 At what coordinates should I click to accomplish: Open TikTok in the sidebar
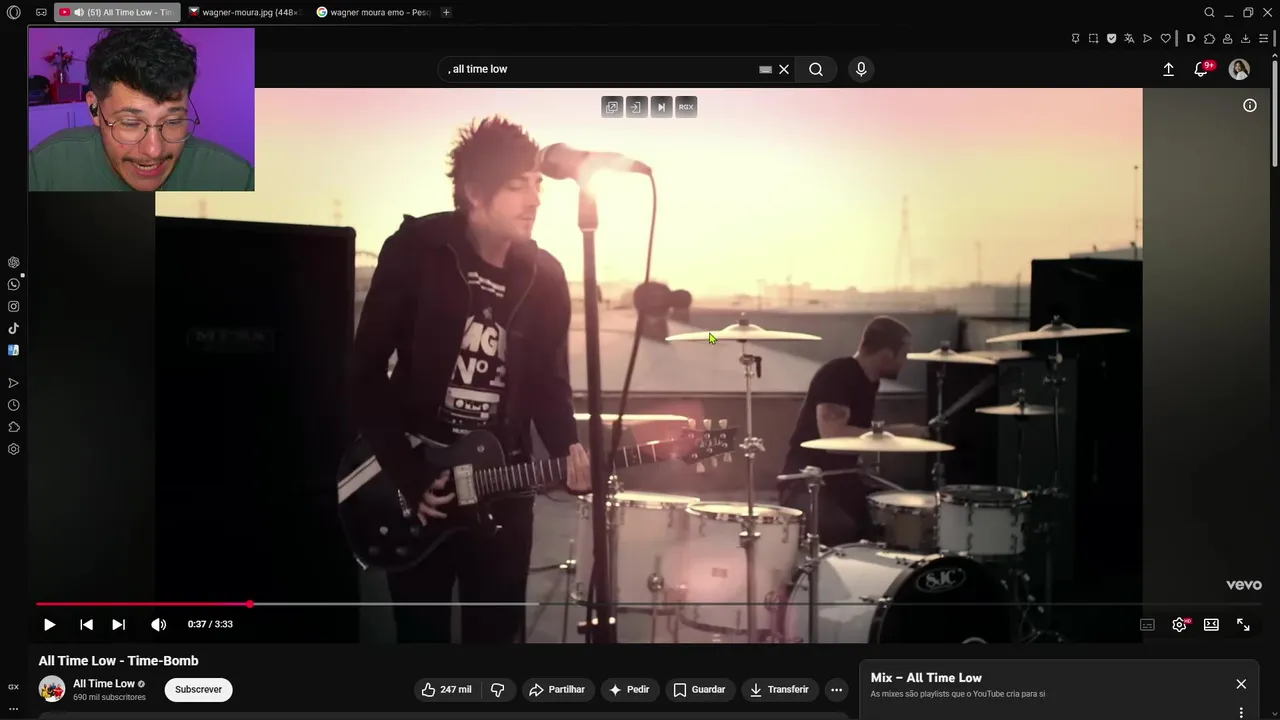point(13,328)
